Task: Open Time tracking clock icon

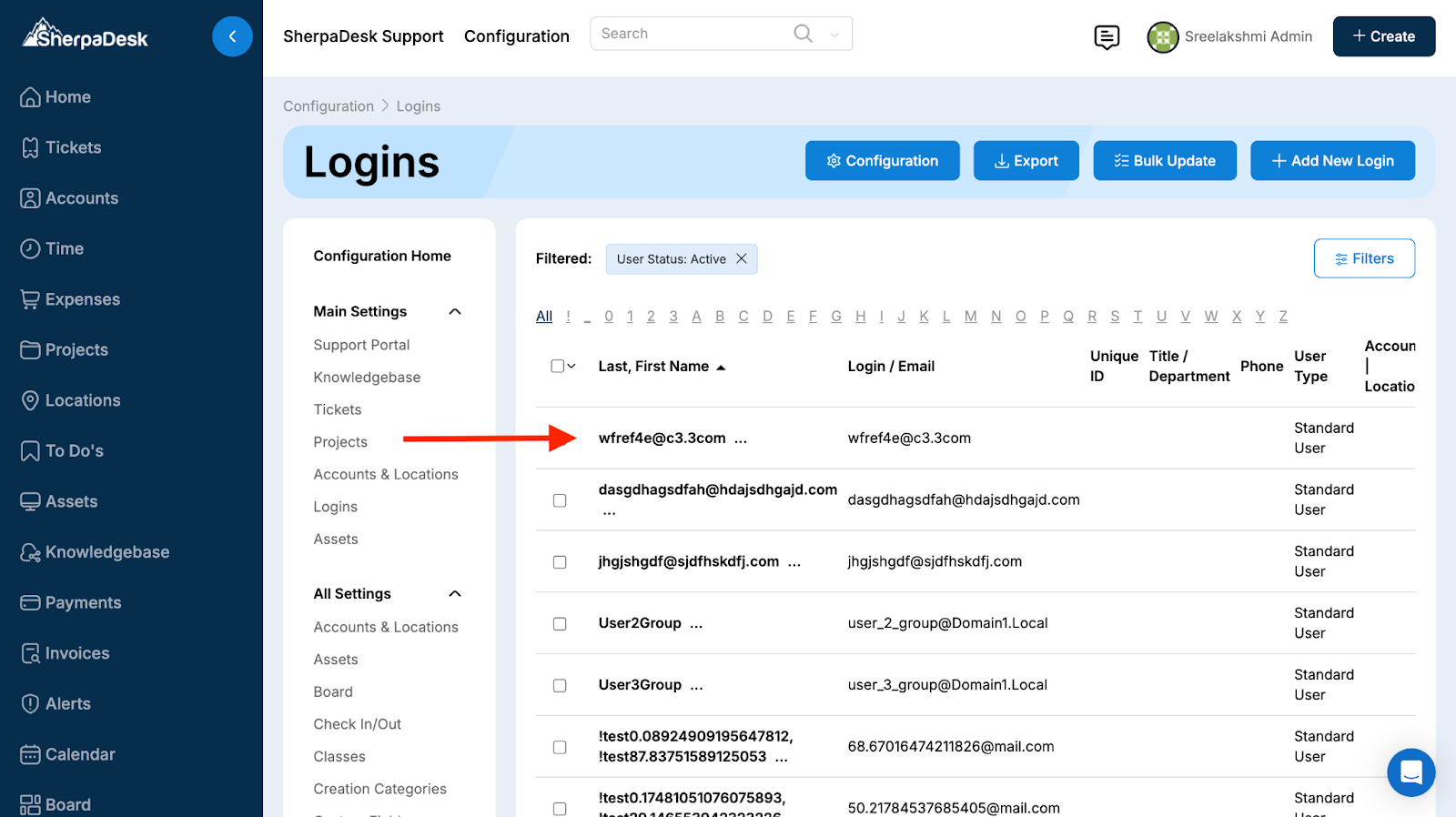Action: click(30, 249)
